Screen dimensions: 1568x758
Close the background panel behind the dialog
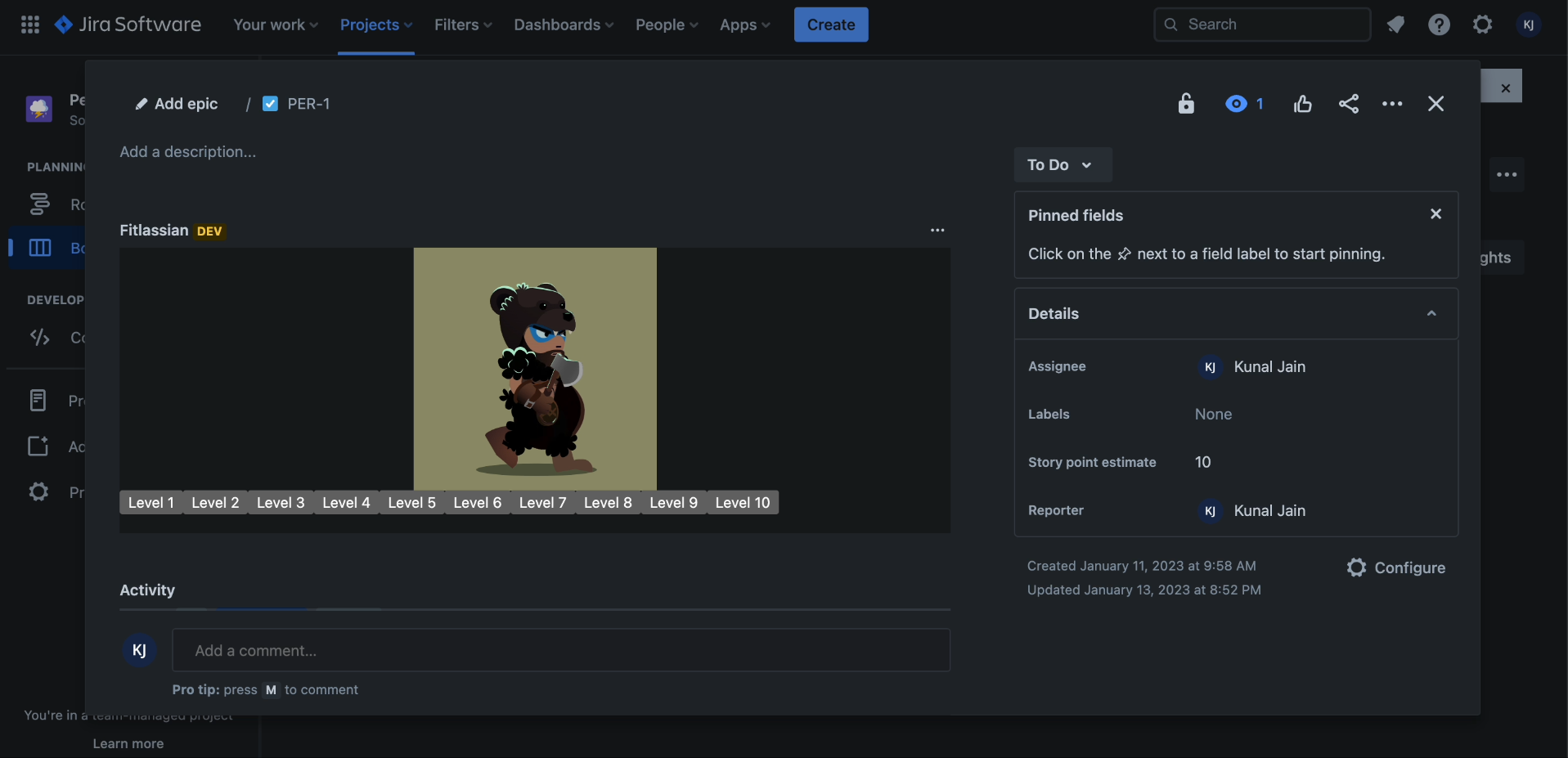pyautogui.click(x=1505, y=87)
